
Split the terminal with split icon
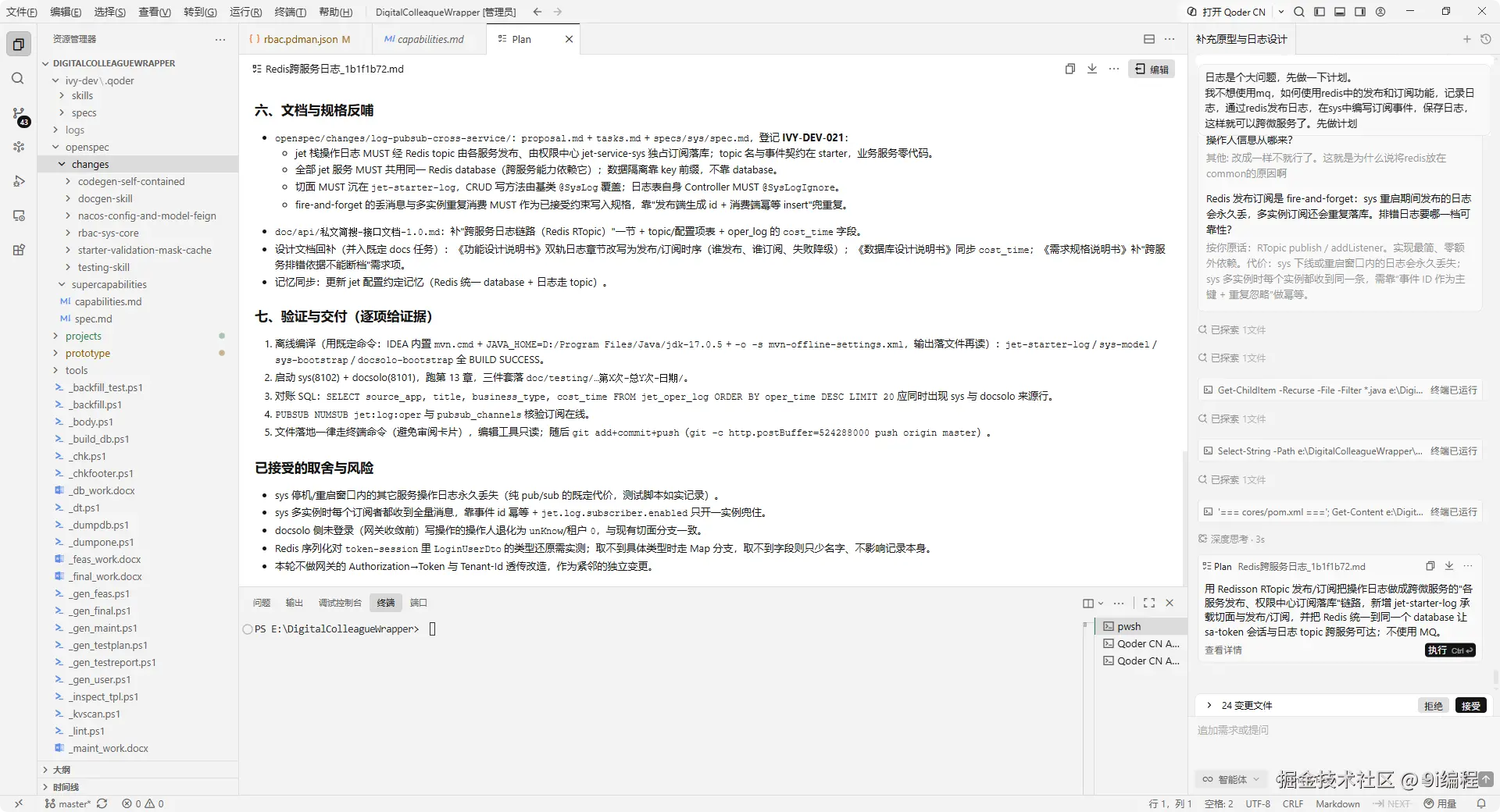(x=1088, y=603)
